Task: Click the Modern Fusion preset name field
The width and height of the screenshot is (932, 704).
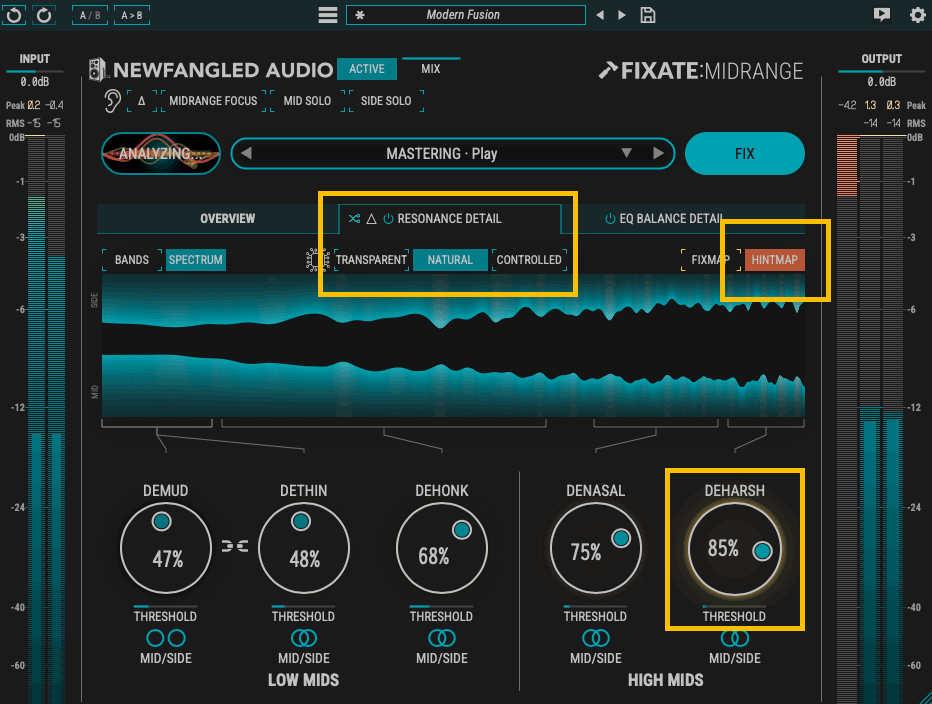Action: click(465, 15)
